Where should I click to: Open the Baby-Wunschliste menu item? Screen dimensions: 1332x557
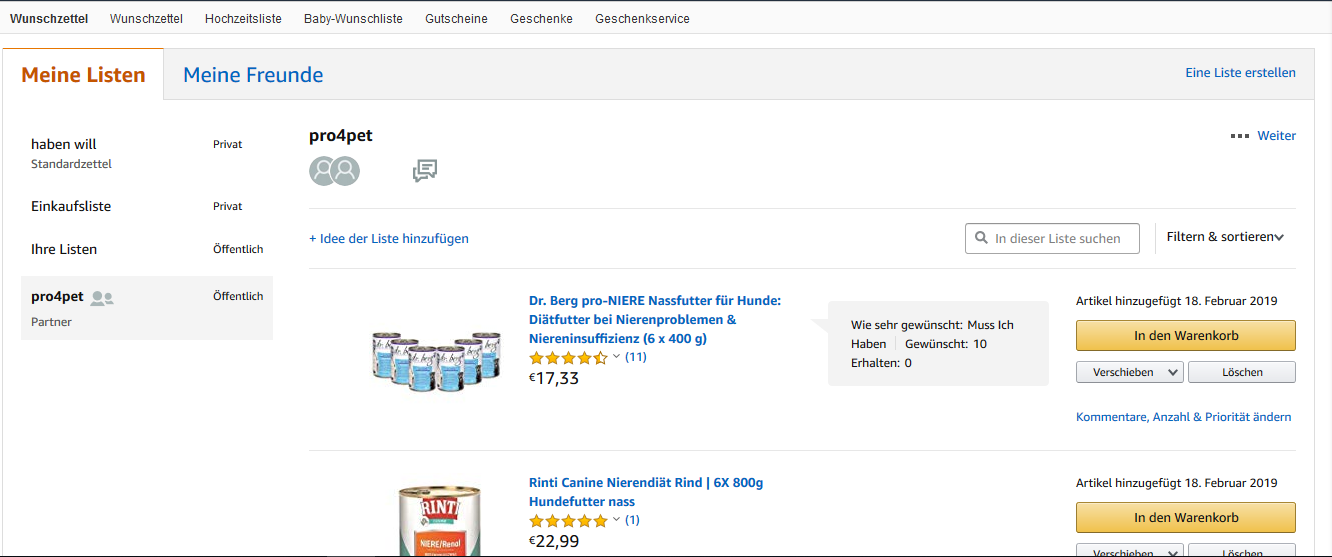(x=353, y=19)
